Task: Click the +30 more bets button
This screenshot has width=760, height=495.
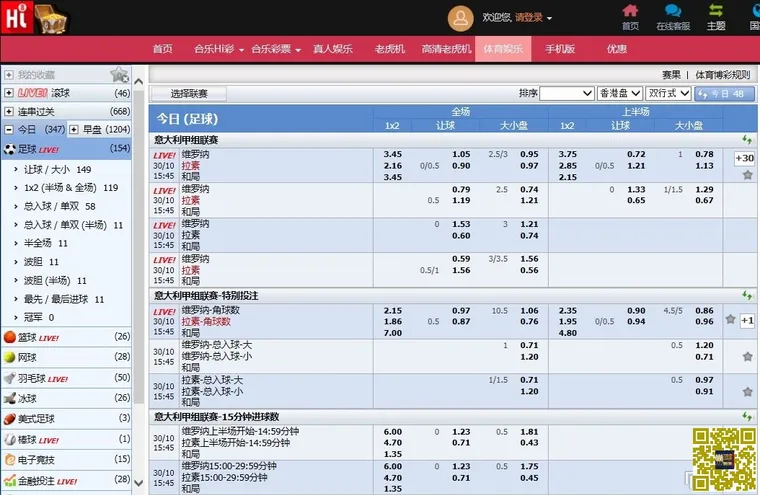Action: (744, 158)
